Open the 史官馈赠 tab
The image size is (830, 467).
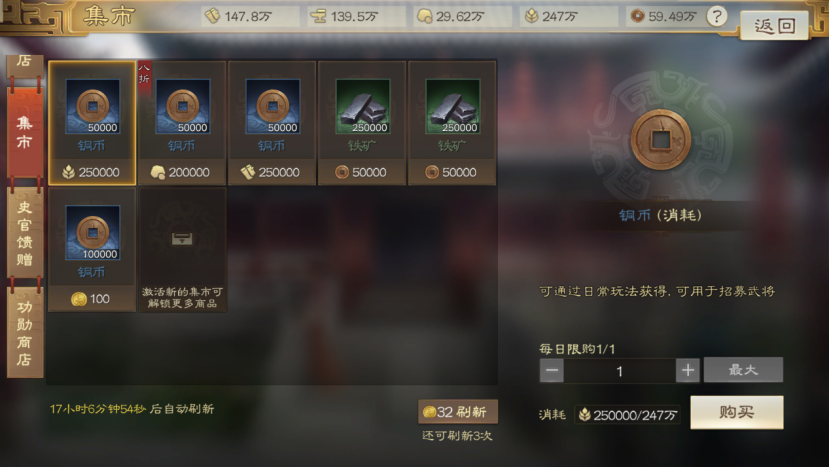[x=24, y=233]
